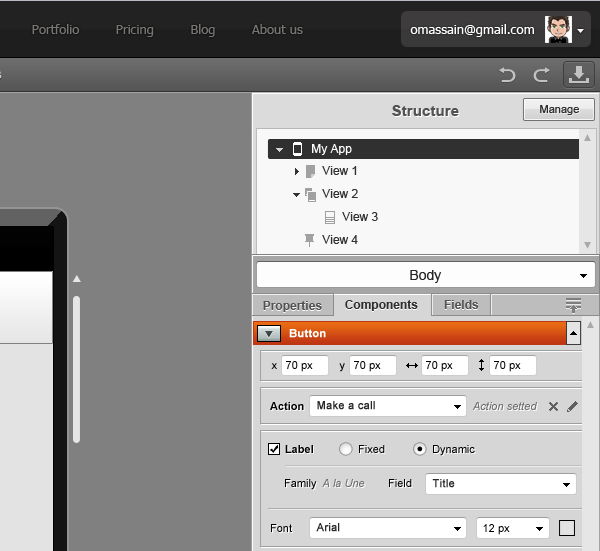Select the Fixed radio button
The image size is (600, 551).
pyautogui.click(x=345, y=449)
